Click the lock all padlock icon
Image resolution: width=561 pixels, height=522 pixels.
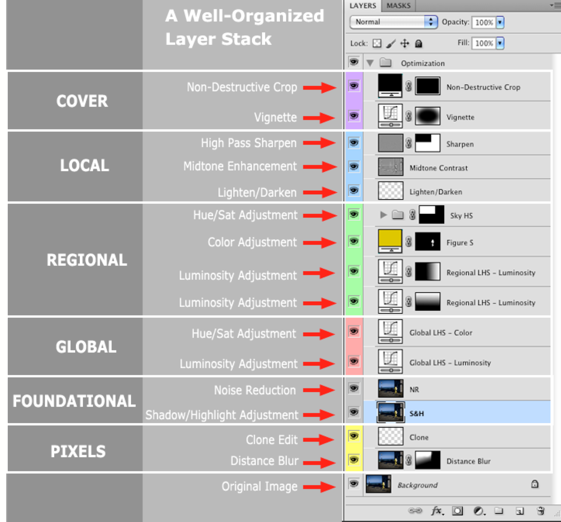pyautogui.click(x=418, y=44)
